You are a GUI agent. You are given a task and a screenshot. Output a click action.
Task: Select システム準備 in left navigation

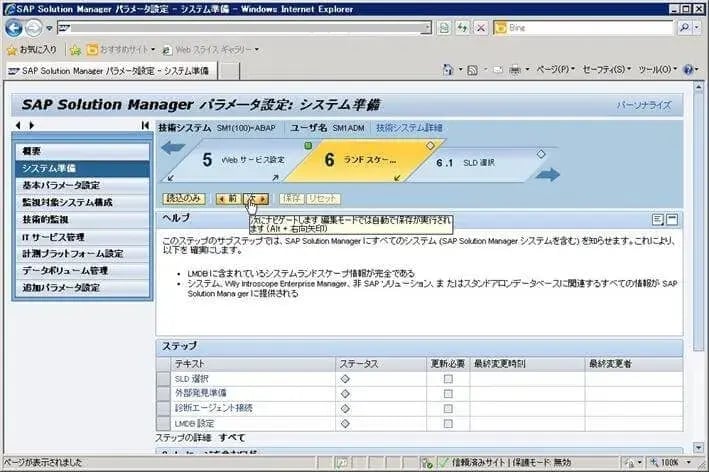(x=50, y=168)
